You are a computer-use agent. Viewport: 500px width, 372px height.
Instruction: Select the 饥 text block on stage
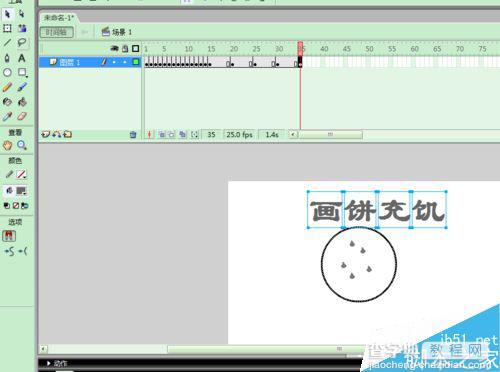[x=429, y=210]
